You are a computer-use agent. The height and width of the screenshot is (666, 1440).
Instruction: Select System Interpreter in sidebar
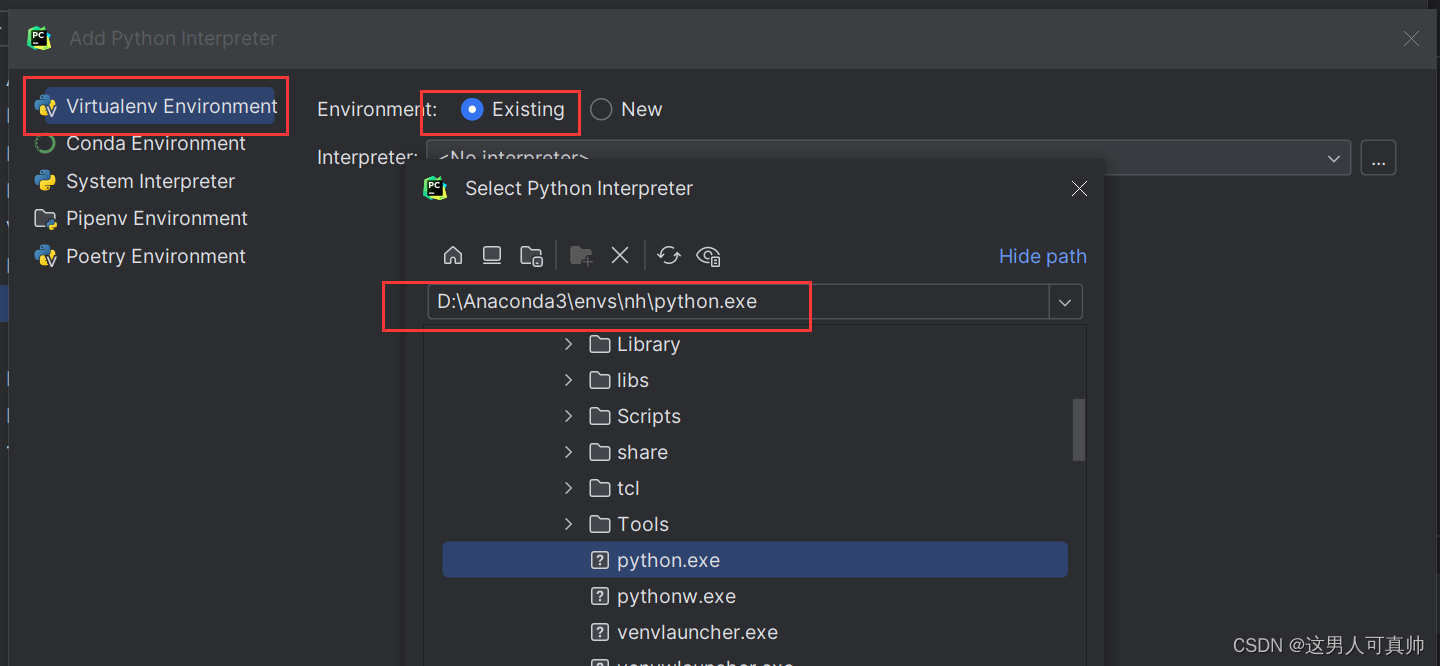pyautogui.click(x=134, y=181)
